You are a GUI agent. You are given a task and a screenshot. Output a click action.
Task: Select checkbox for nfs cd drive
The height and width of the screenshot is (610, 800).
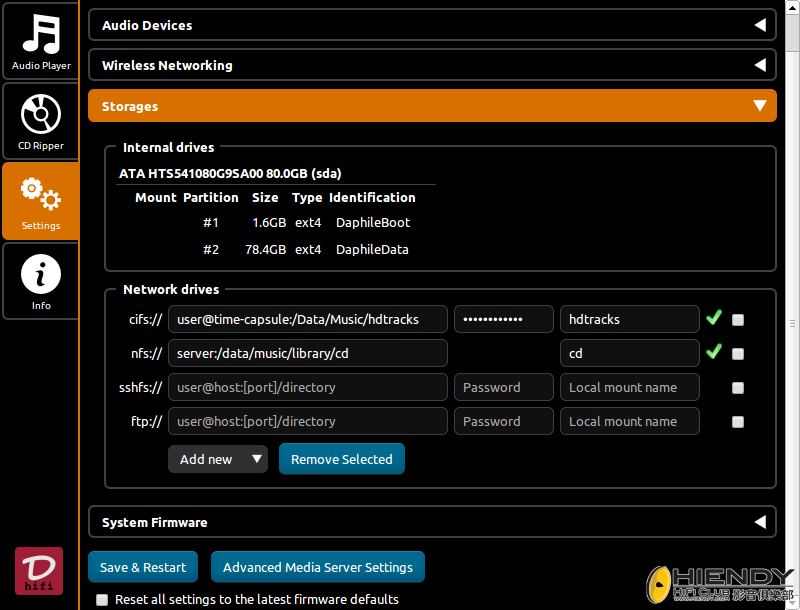click(738, 354)
